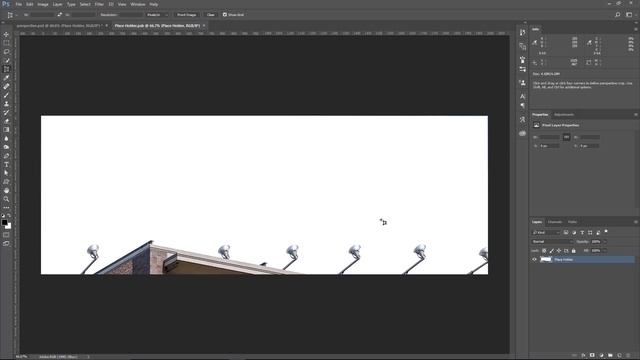Toggle Quick Mask mode

(6, 235)
